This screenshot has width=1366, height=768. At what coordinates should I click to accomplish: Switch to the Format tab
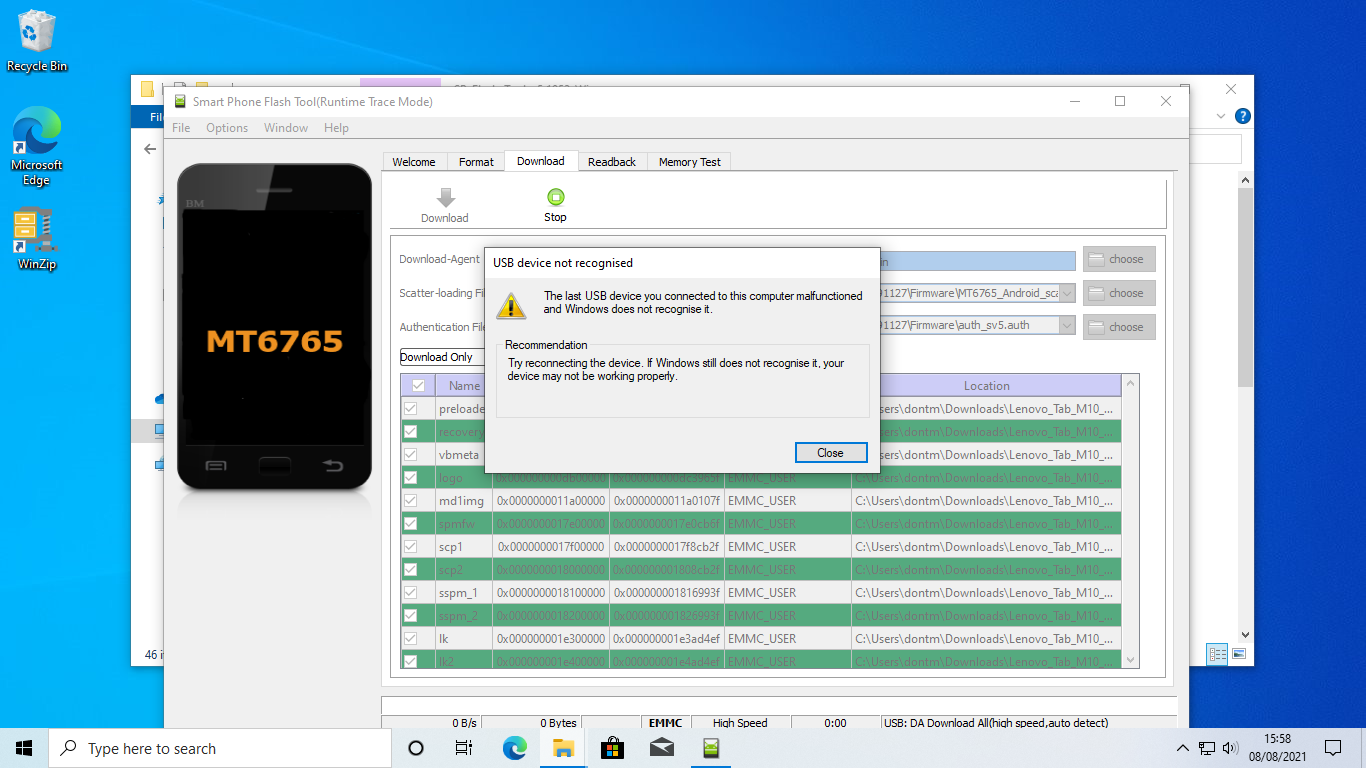(x=477, y=162)
